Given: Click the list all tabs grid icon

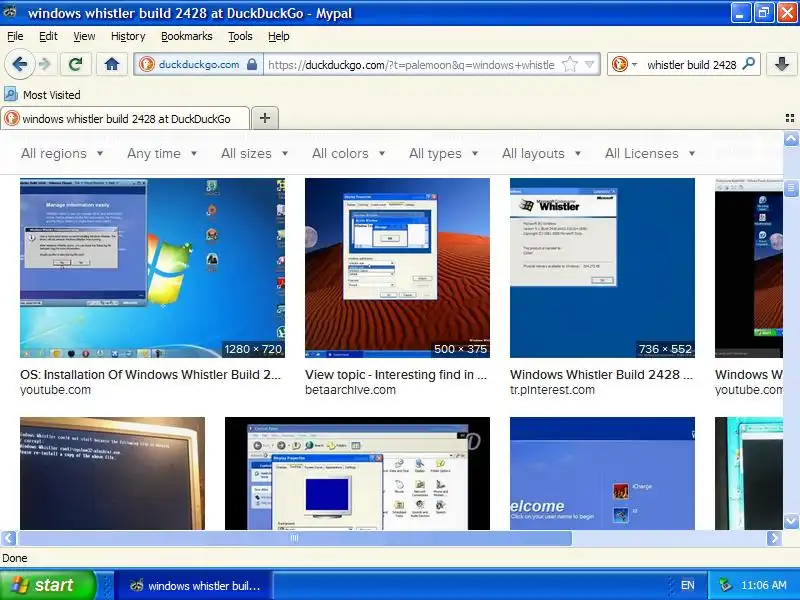Looking at the screenshot, I should click(x=790, y=118).
